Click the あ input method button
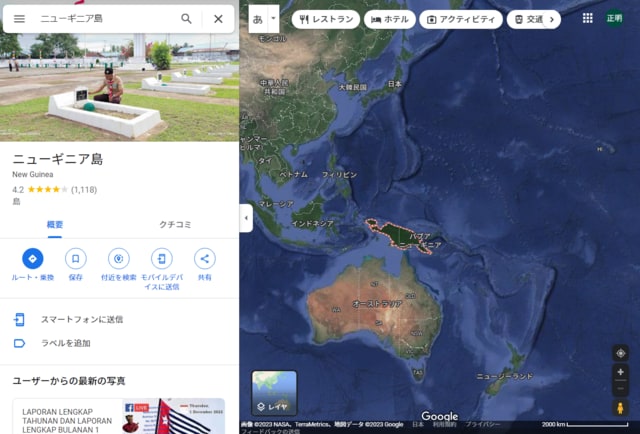The image size is (640, 434). click(258, 19)
